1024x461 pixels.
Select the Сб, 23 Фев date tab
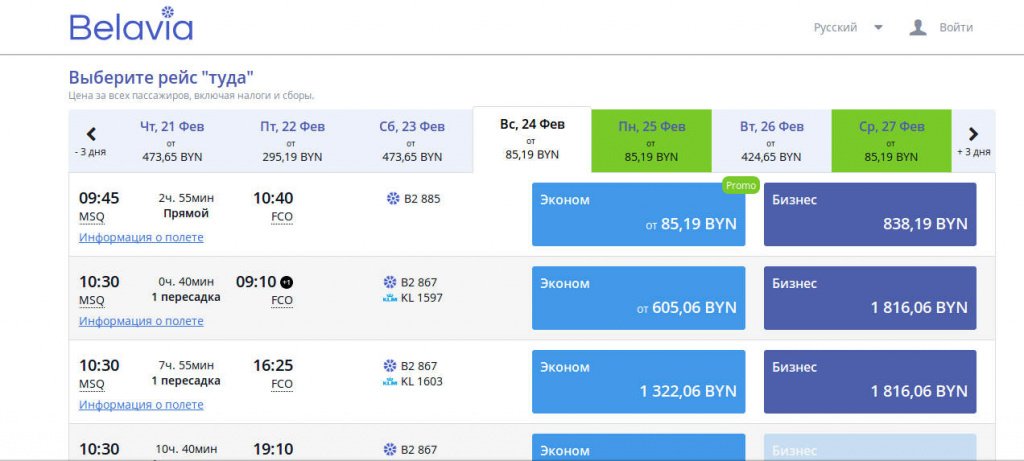412,141
